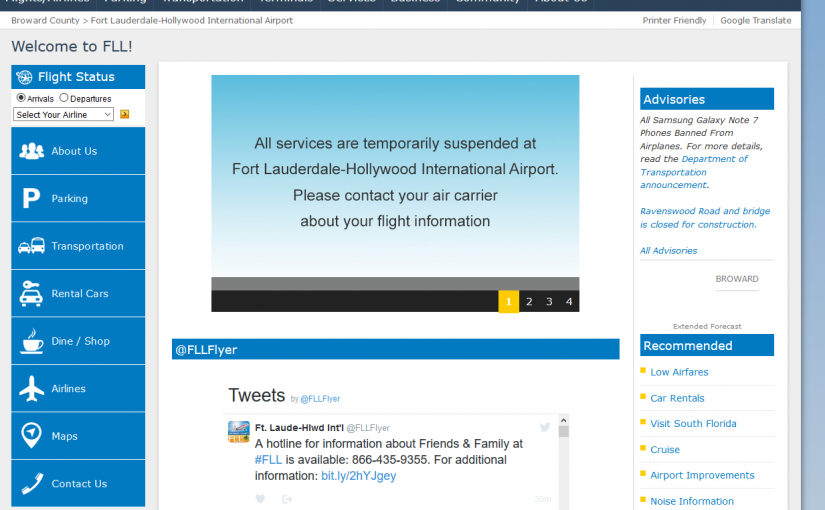The image size is (825, 510).
Task: Click the Contact Us phone icon
Action: click(32, 484)
